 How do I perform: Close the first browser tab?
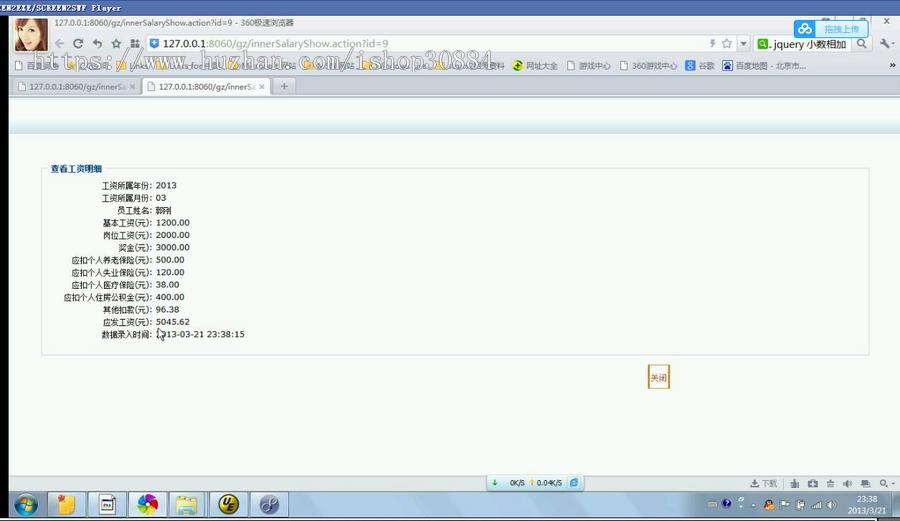132,87
